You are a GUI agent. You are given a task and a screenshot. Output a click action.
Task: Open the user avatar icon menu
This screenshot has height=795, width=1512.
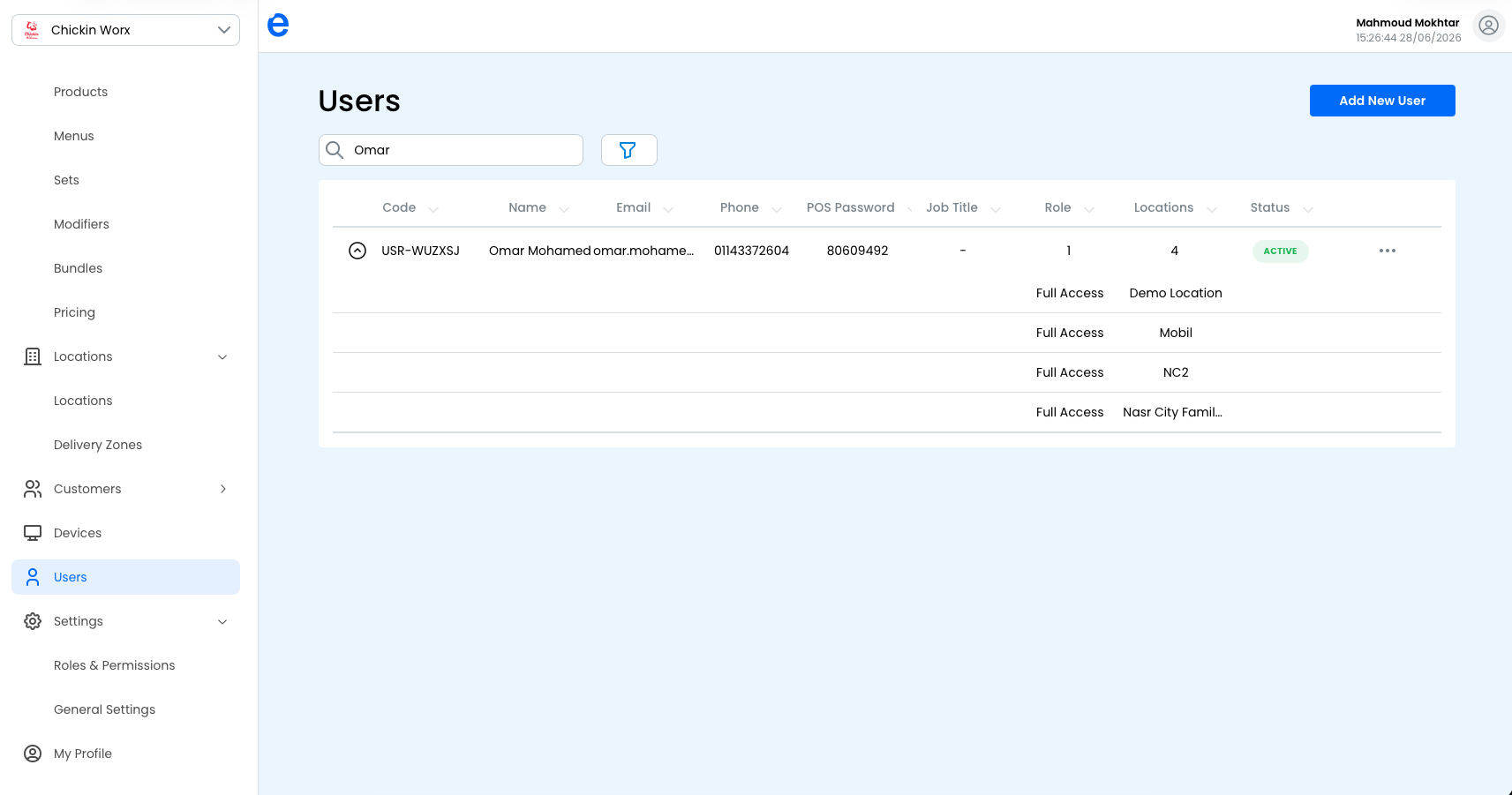1488,26
